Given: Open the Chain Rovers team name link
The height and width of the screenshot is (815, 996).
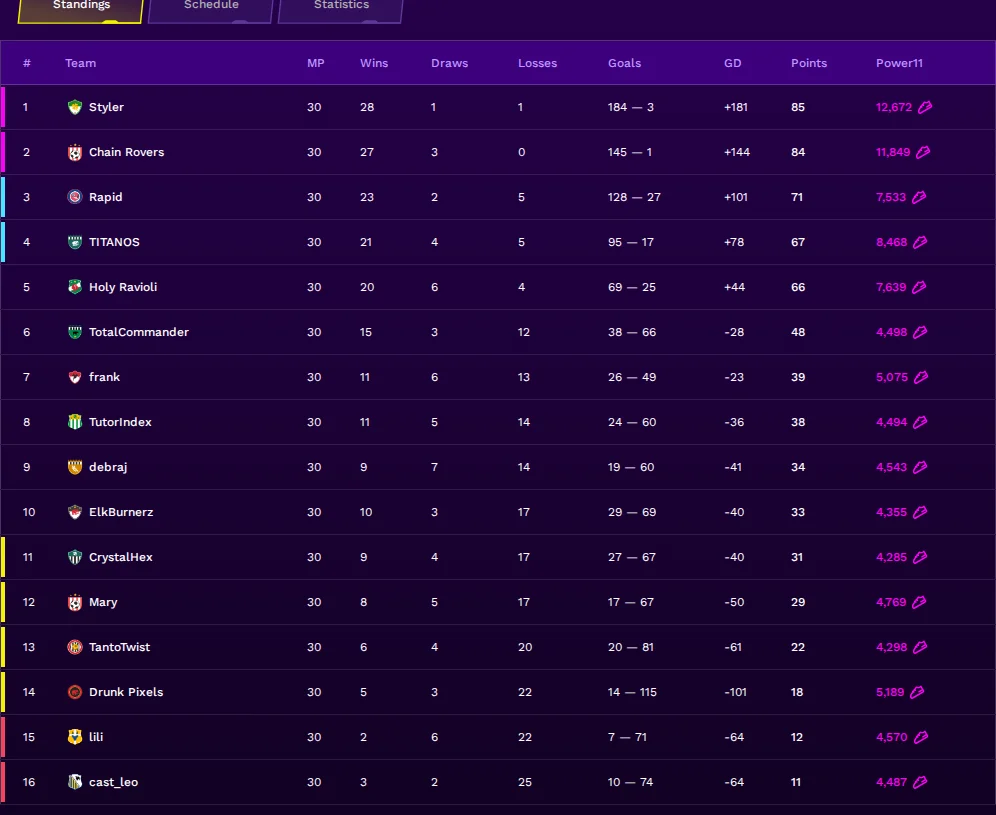Looking at the screenshot, I should pyautogui.click(x=126, y=152).
